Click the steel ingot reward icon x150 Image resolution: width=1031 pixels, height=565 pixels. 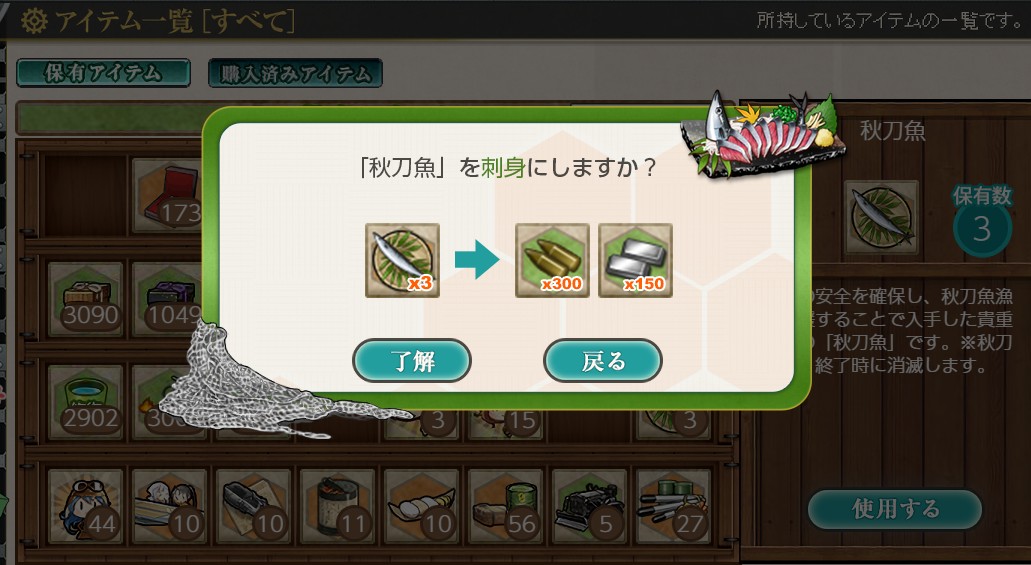(635, 260)
